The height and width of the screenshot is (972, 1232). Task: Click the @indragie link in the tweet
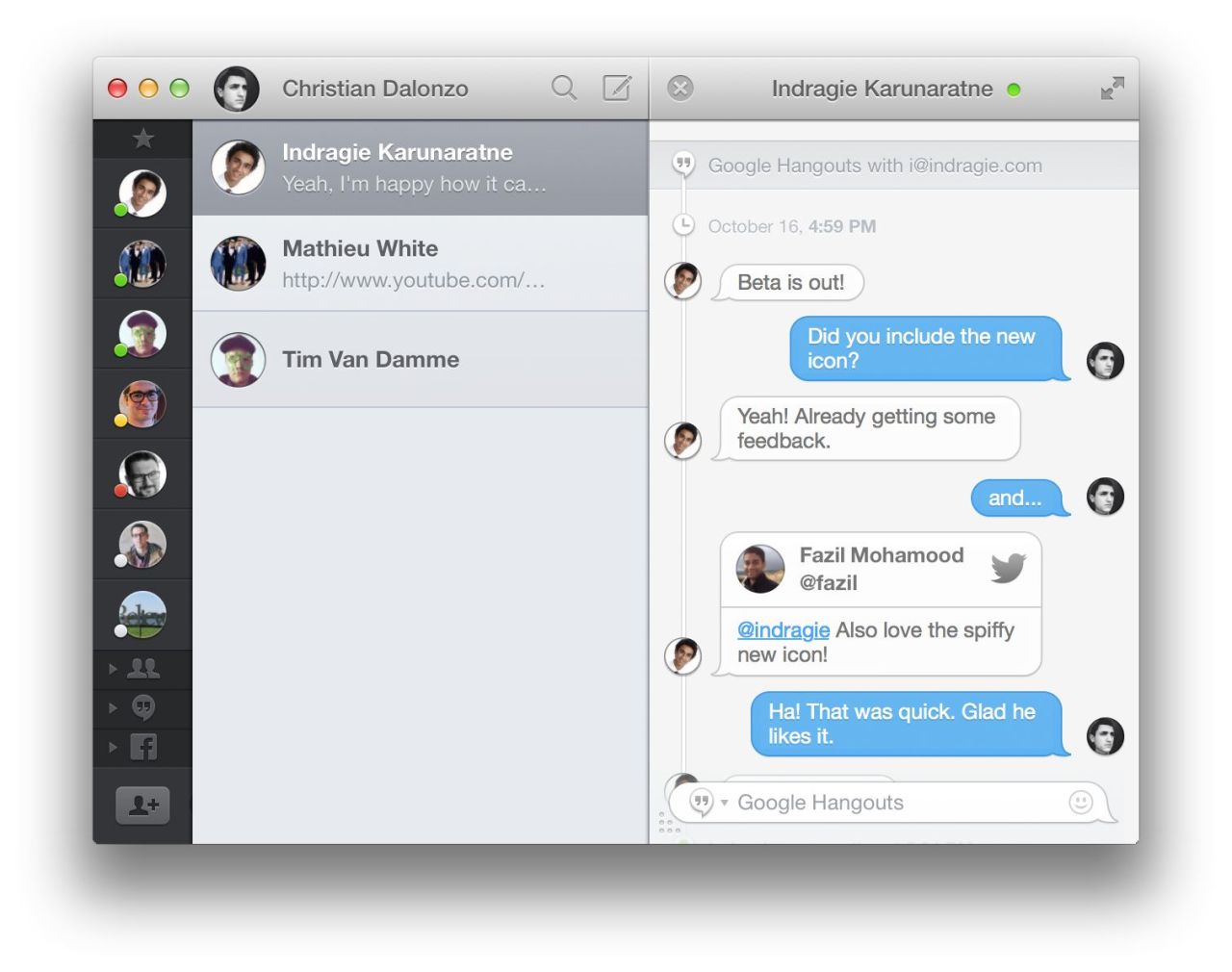tap(783, 630)
